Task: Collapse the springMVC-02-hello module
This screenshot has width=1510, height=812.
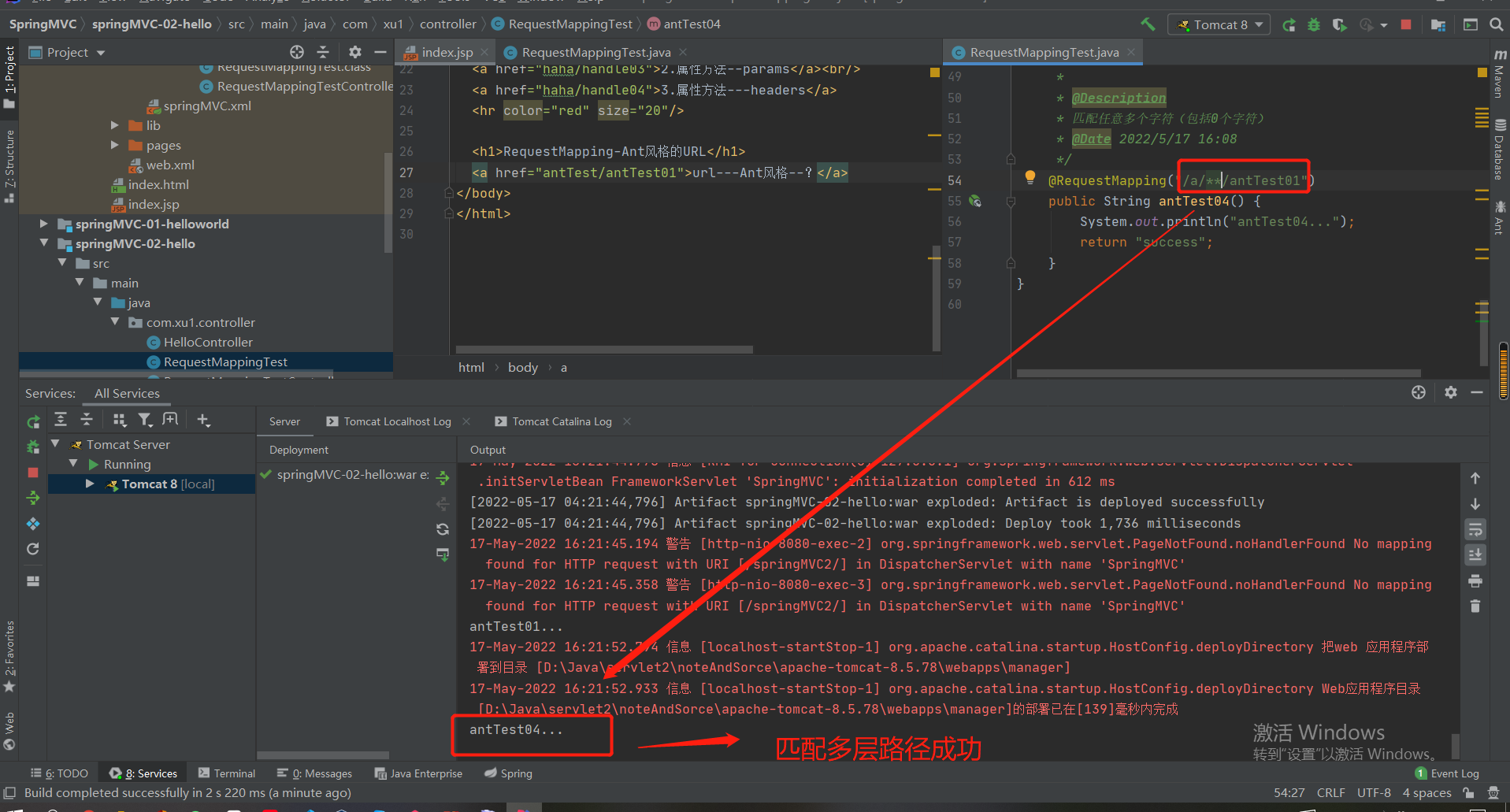Action: coord(44,243)
